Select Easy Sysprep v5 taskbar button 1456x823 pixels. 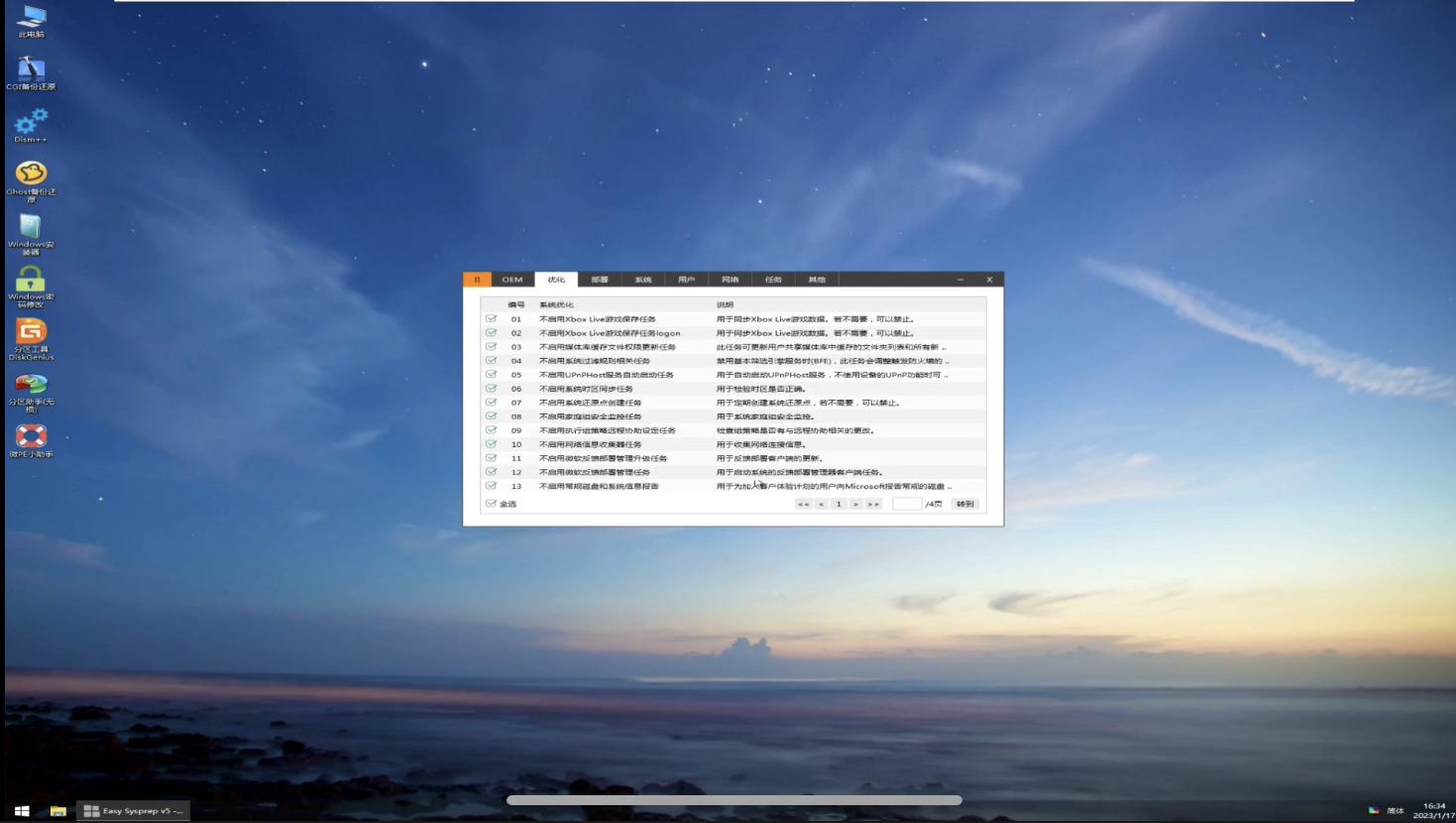[134, 811]
